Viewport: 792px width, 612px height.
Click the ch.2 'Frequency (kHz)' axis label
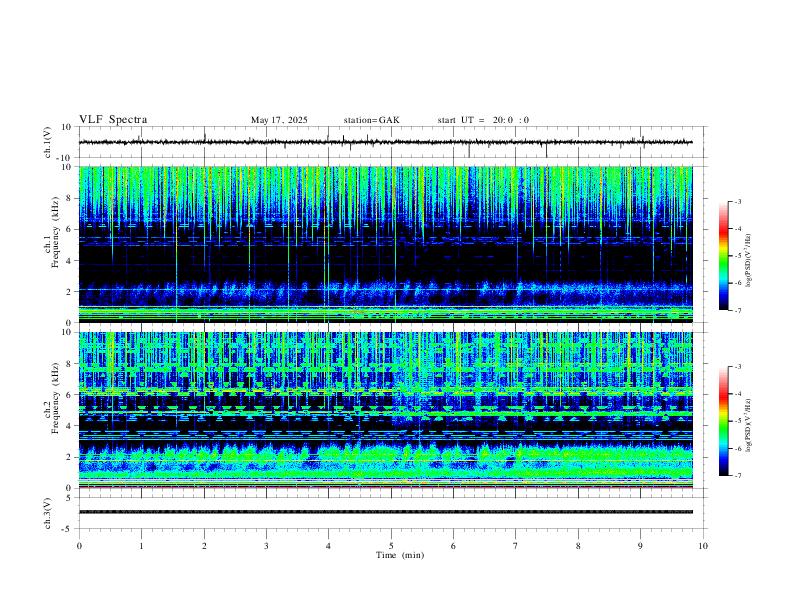coord(55,399)
